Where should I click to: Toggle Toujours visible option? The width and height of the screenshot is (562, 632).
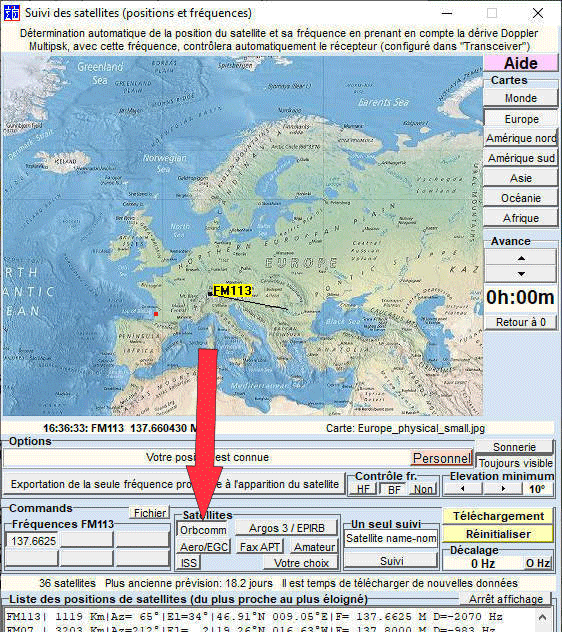pos(515,463)
